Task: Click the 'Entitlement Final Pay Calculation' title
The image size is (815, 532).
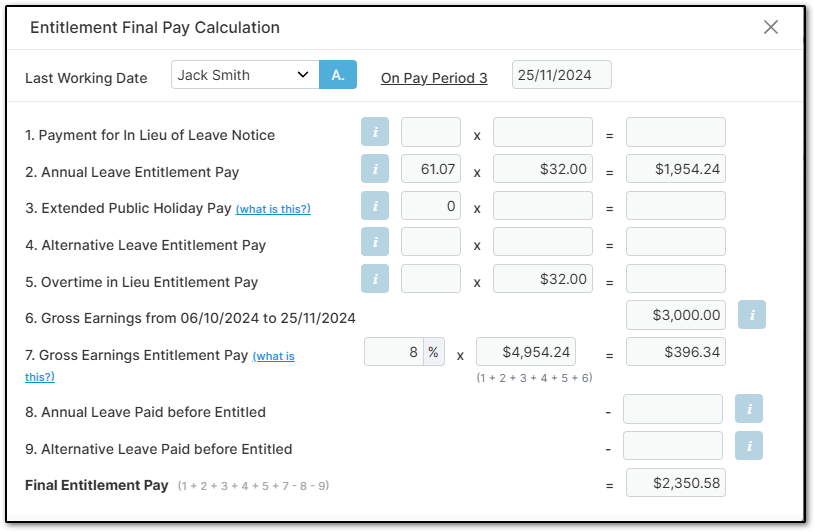Action: [x=155, y=28]
